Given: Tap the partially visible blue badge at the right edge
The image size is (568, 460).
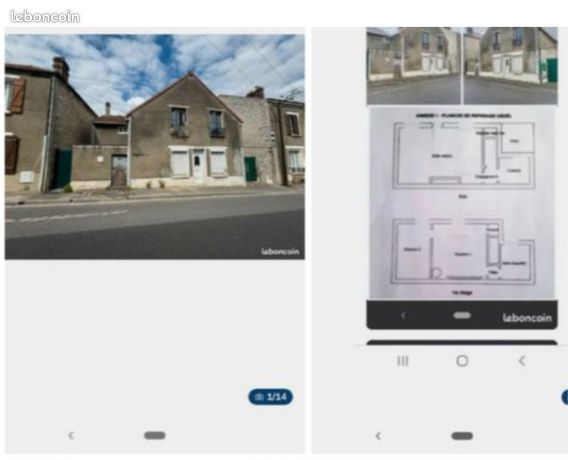Looking at the screenshot, I should point(565,397).
